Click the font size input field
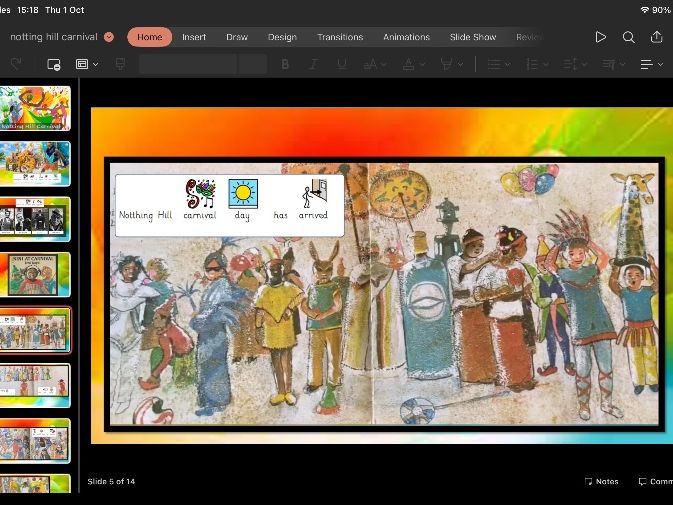The width and height of the screenshot is (673, 505). pos(252,64)
